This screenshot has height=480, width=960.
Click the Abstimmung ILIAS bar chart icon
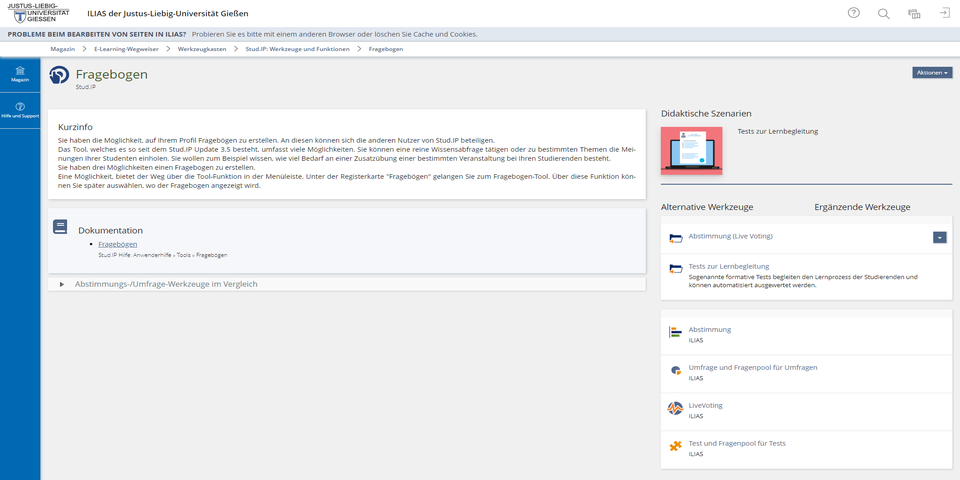(x=675, y=332)
